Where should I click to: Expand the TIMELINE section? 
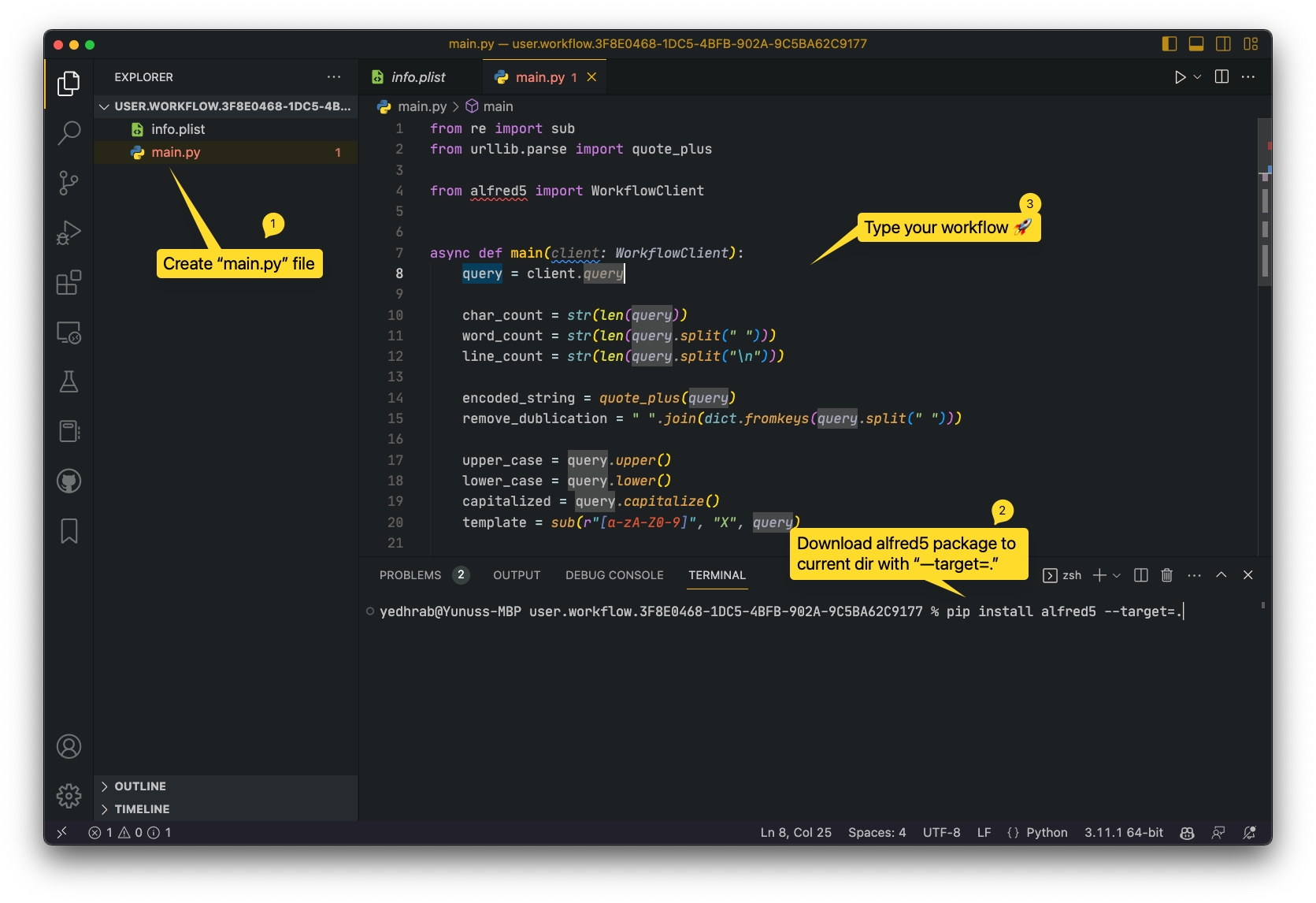coord(142,809)
